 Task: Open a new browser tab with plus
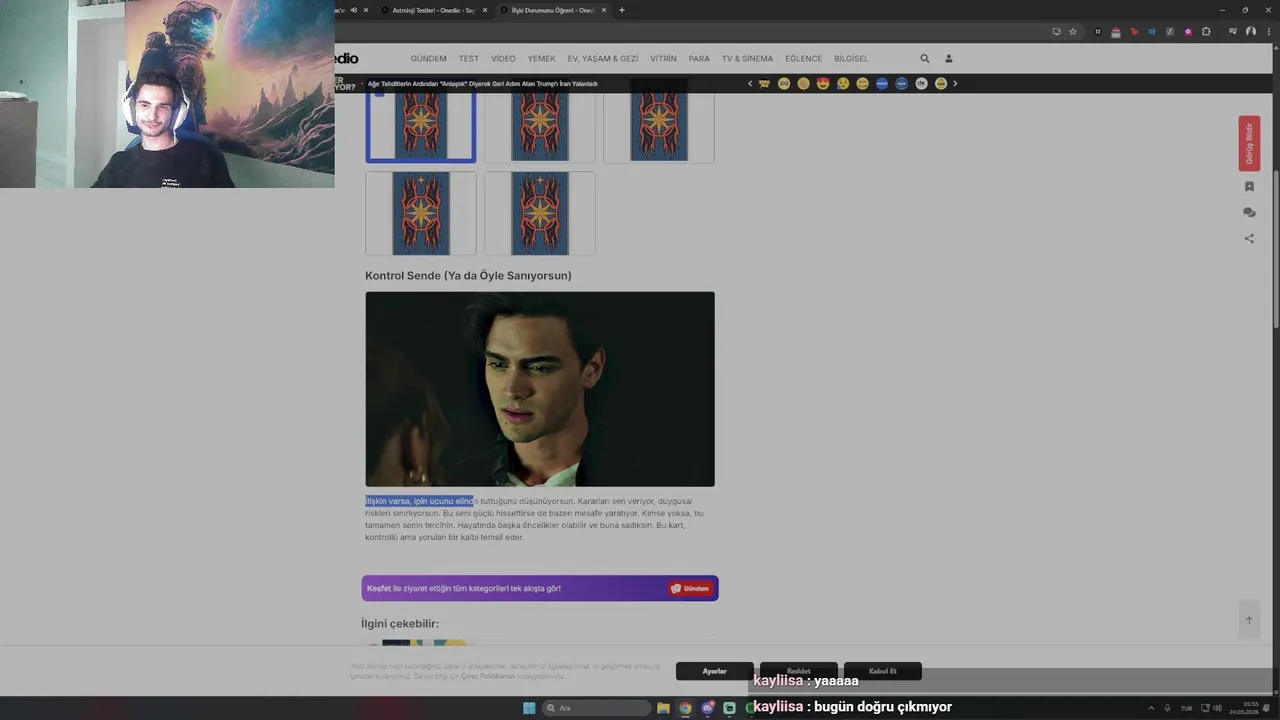tap(622, 10)
